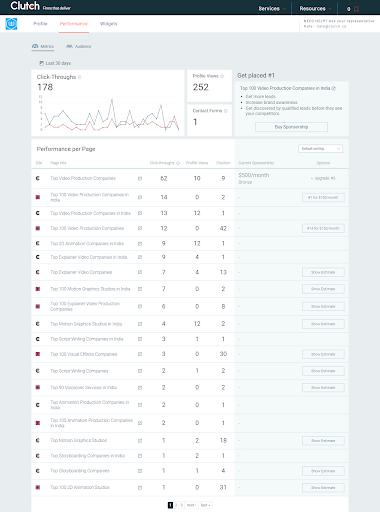This screenshot has height=512, width=380.
Task: Open external link for Top Motion Graphics Studios row
Action: pos(140,441)
